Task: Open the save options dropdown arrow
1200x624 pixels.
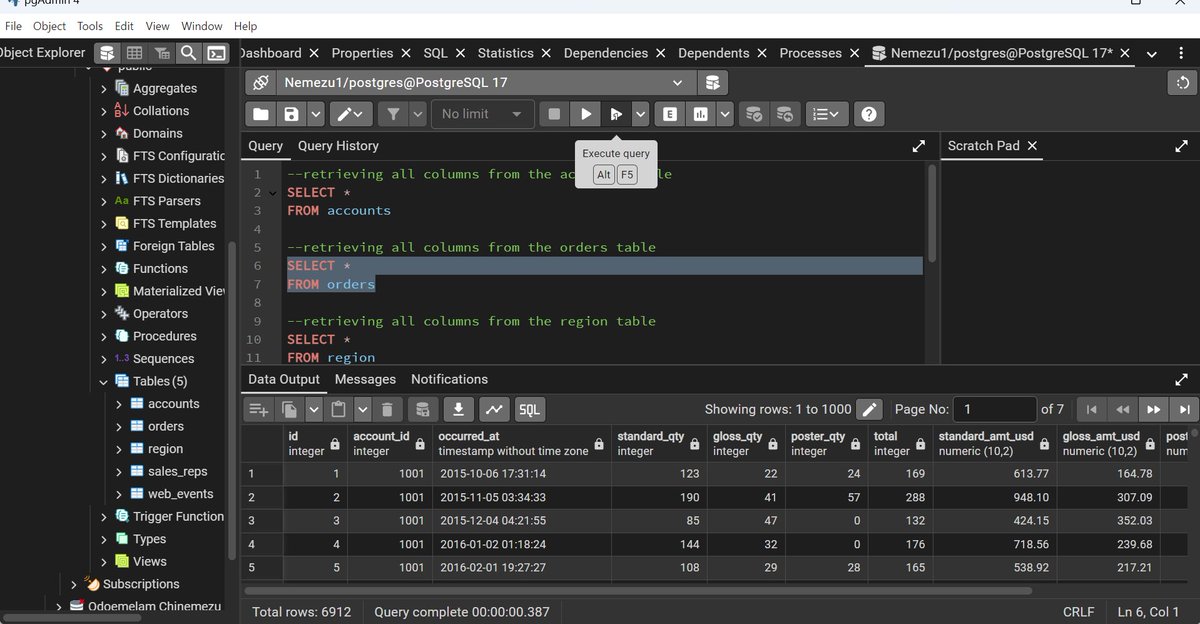Action: coord(315,114)
